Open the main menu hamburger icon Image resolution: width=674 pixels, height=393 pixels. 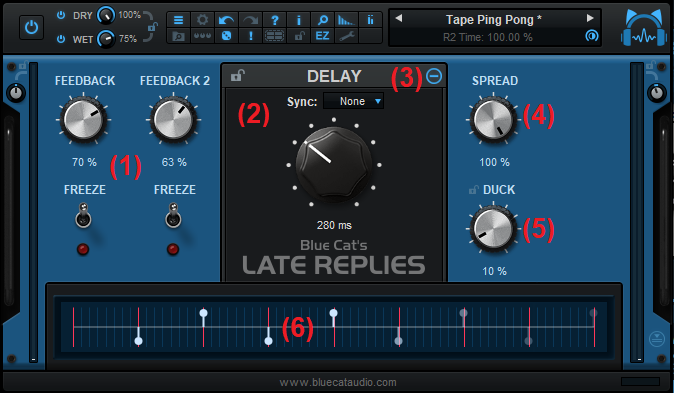tap(178, 20)
